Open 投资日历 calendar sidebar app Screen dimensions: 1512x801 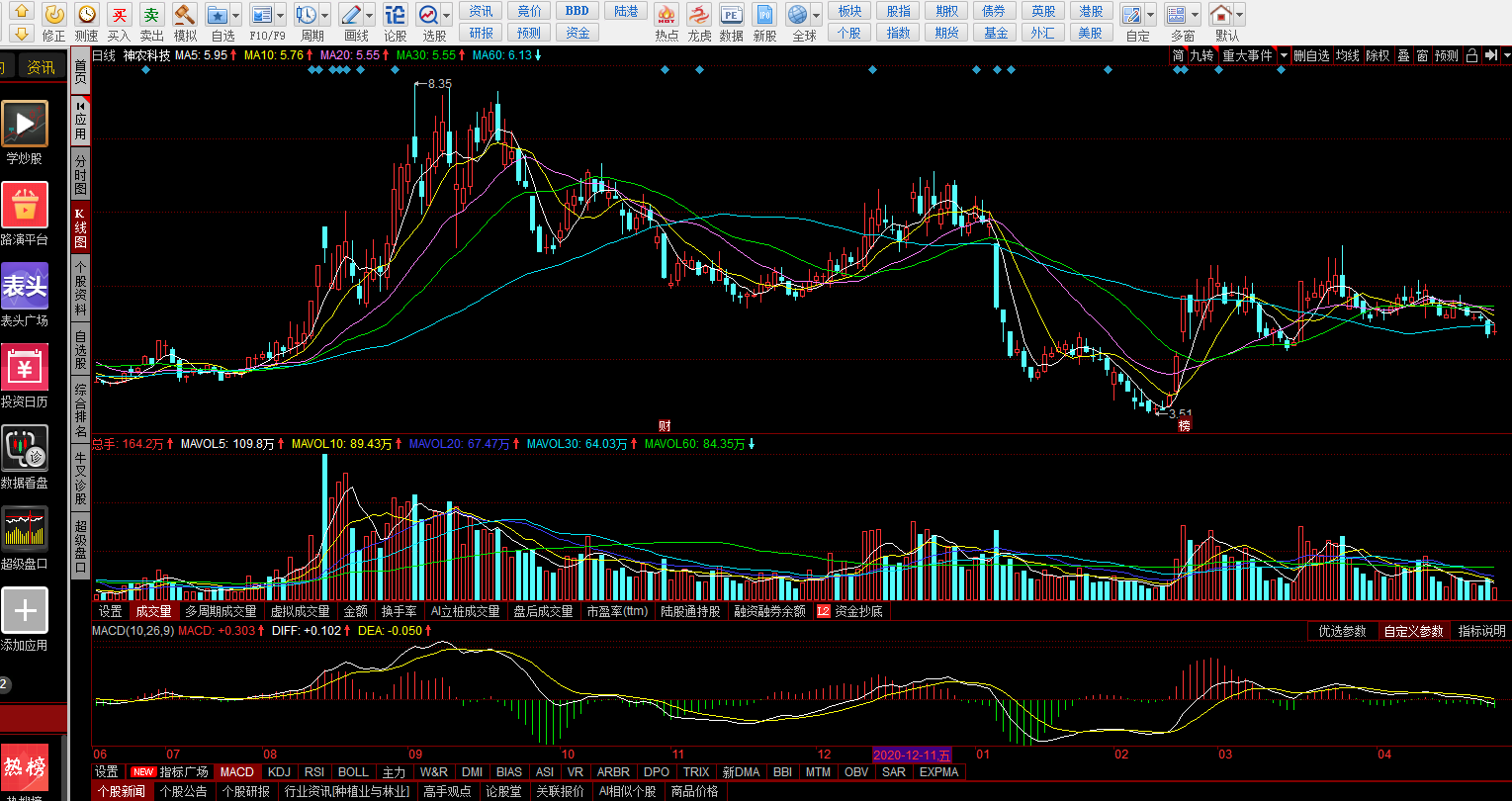pos(24,367)
